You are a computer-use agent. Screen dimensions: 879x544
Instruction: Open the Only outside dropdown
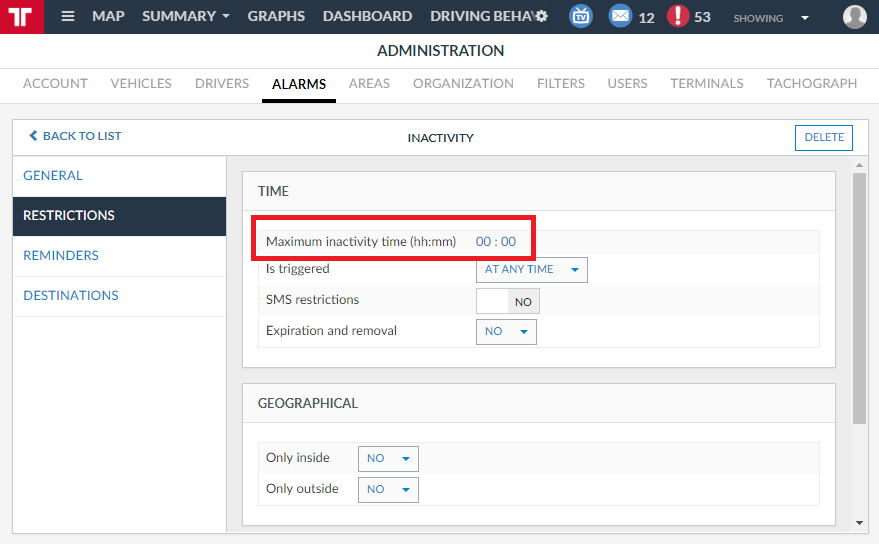tap(388, 490)
